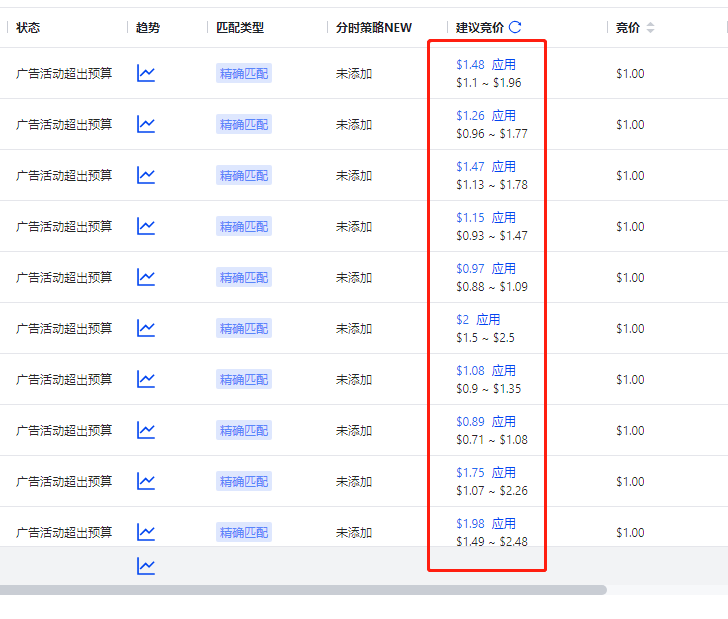
Task: Open trend chart for the $1.48 suggestion row
Action: pos(146,73)
